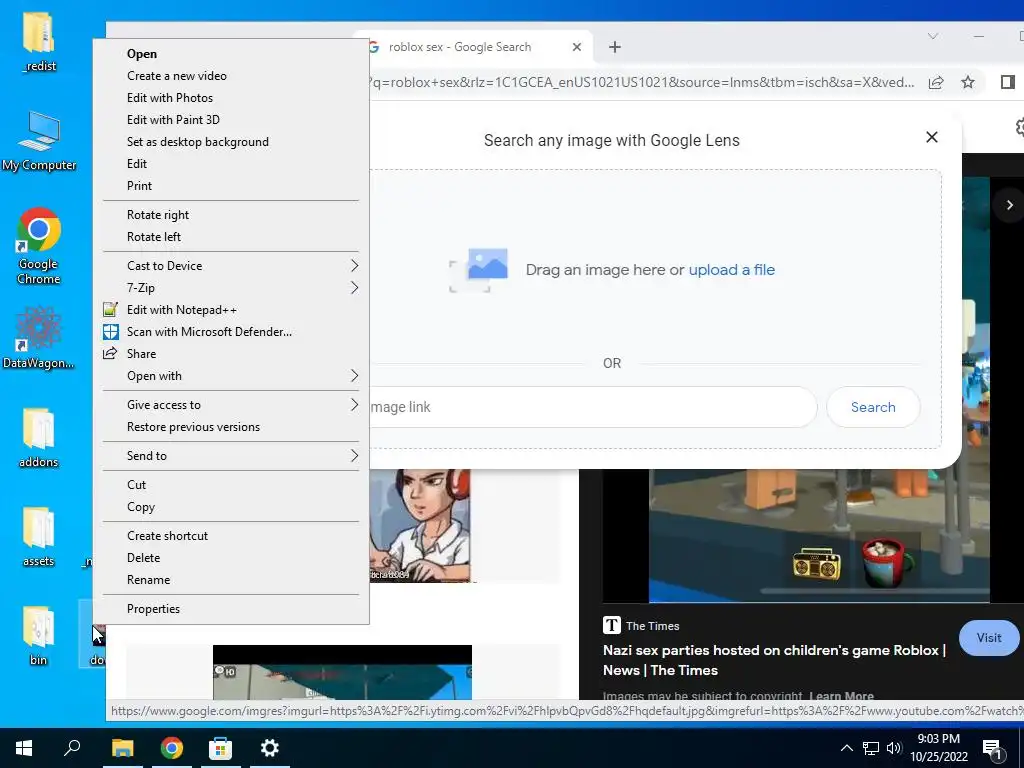
Task: Open the DataWagon desktop shortcut
Action: (x=38, y=336)
